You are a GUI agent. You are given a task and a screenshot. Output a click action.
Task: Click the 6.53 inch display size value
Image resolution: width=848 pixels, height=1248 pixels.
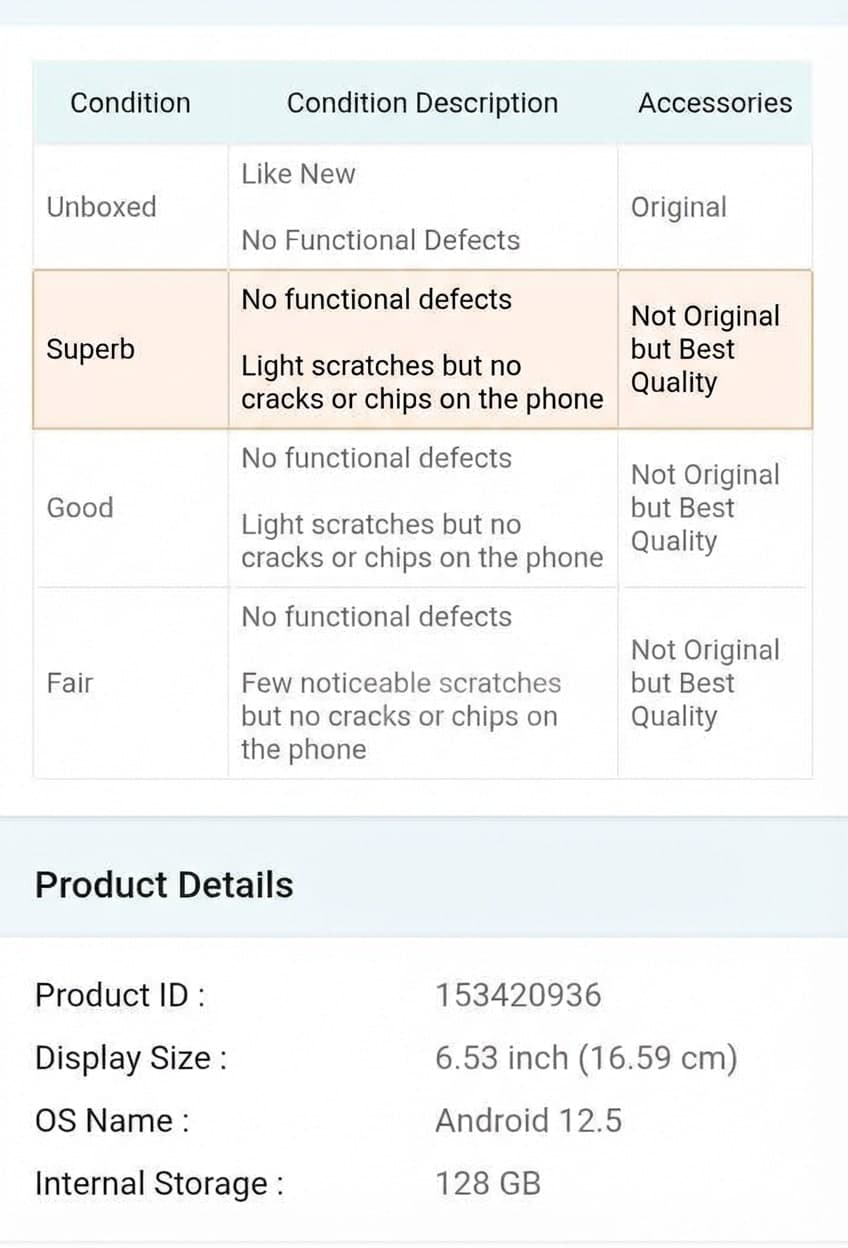click(588, 1058)
